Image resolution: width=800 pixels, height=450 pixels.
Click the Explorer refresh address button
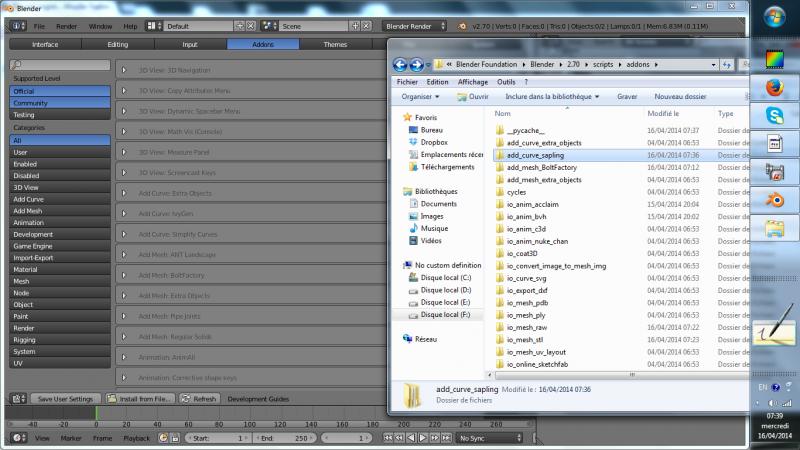[727, 65]
